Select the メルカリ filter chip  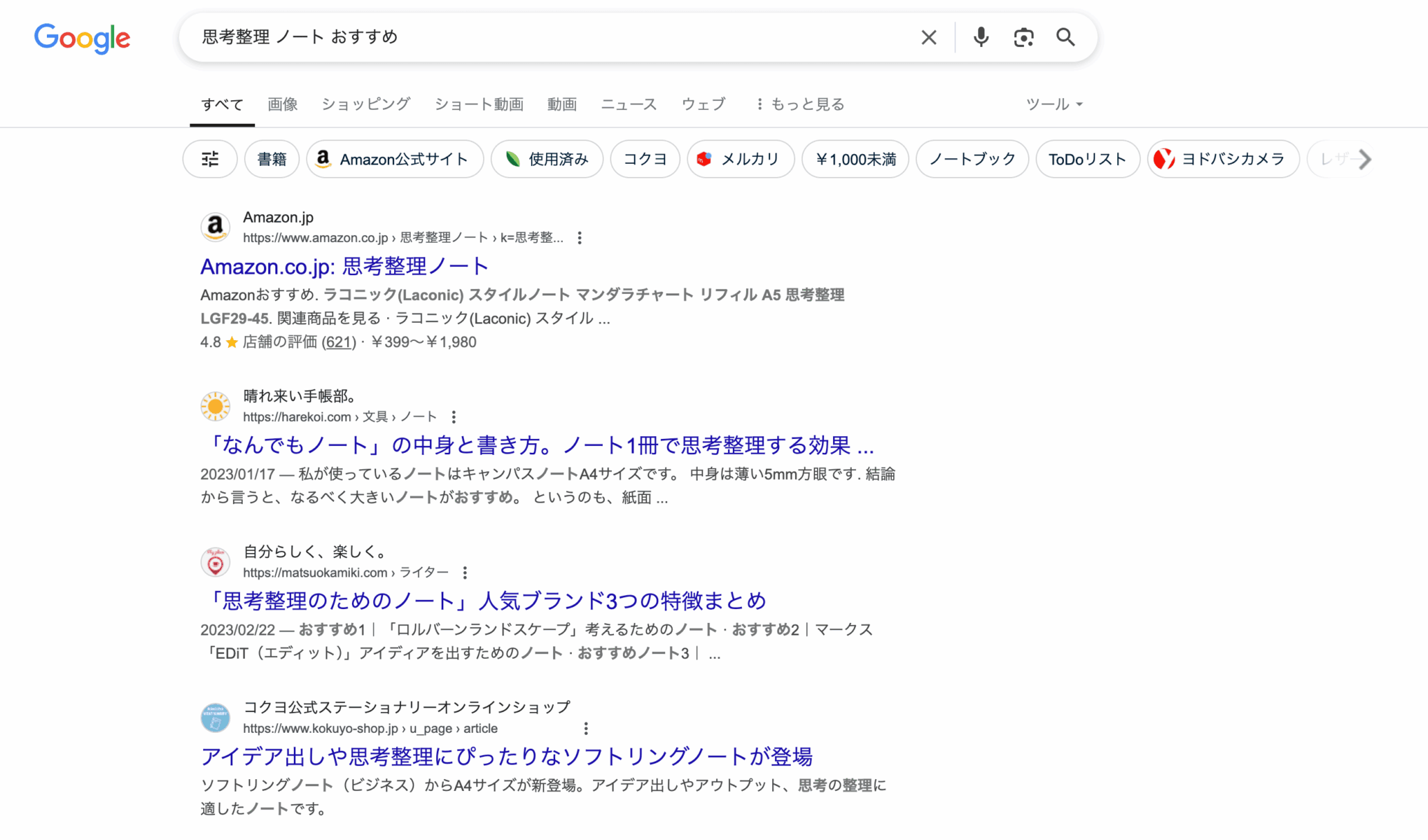[x=741, y=160]
